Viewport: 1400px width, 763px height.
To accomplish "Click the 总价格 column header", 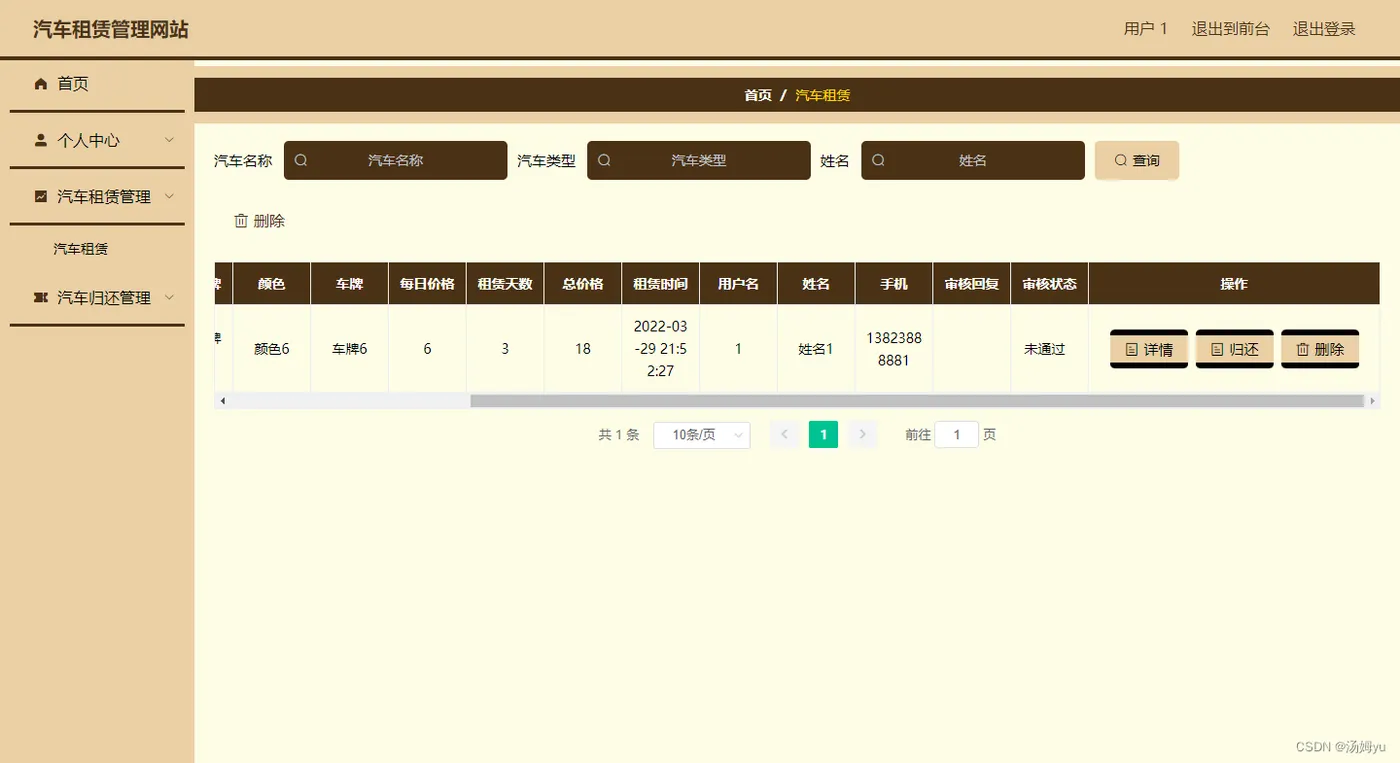I will (583, 284).
